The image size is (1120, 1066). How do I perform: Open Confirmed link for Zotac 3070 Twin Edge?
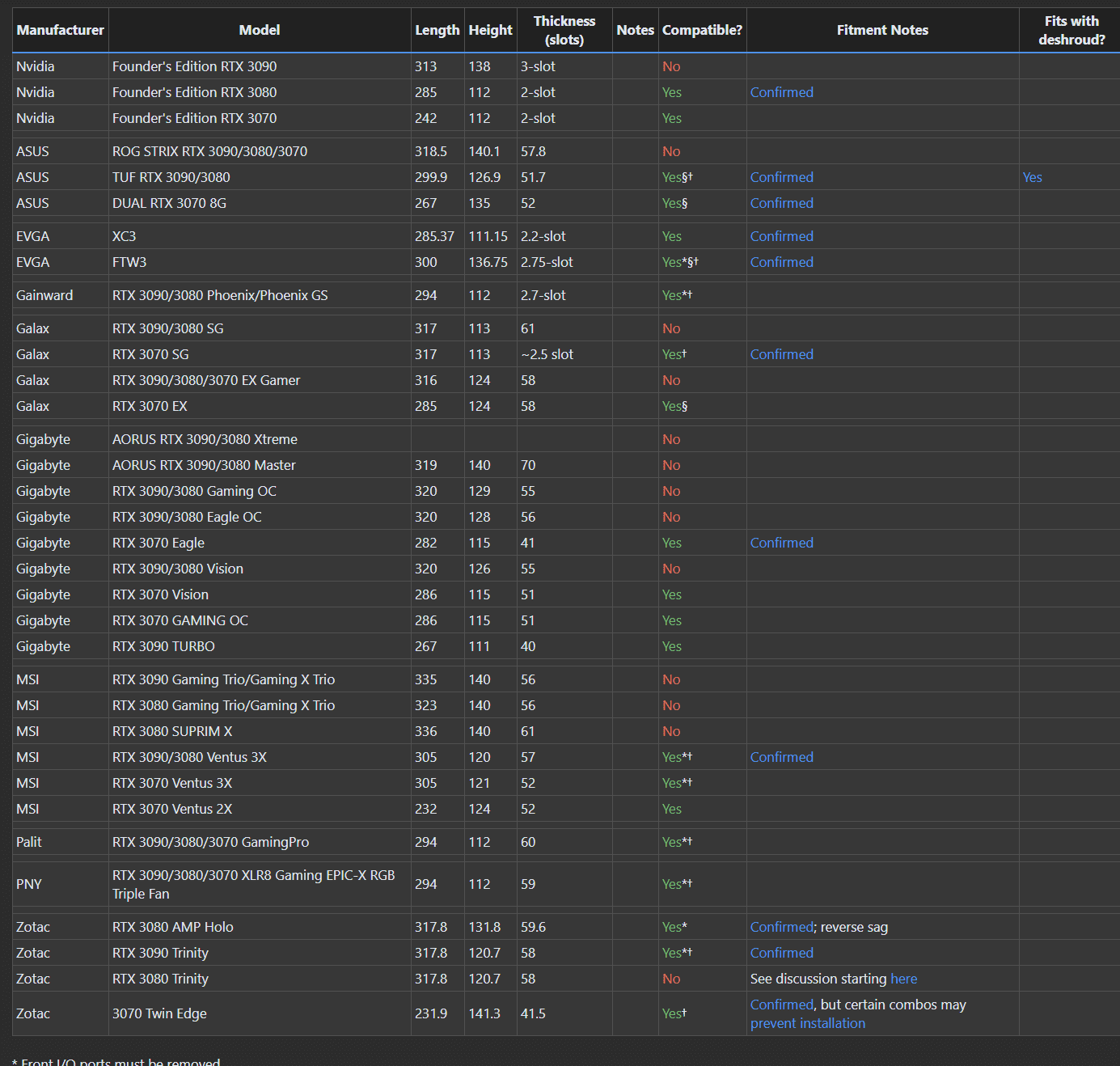click(x=781, y=1005)
